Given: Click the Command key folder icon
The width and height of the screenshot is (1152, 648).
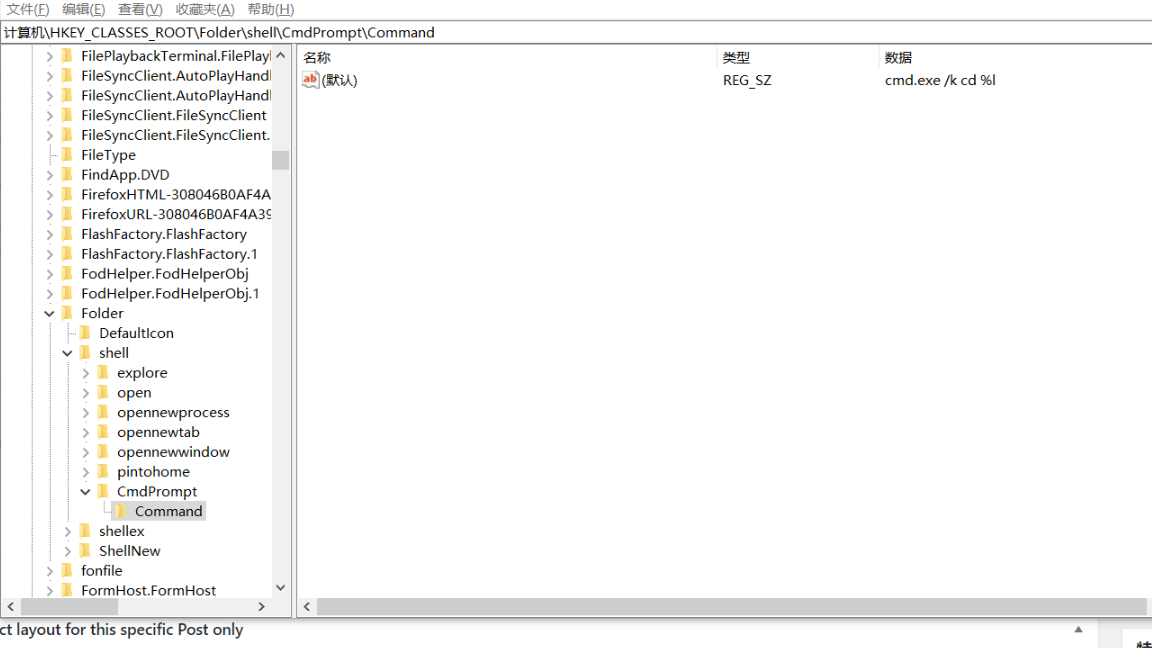Looking at the screenshot, I should (x=121, y=511).
